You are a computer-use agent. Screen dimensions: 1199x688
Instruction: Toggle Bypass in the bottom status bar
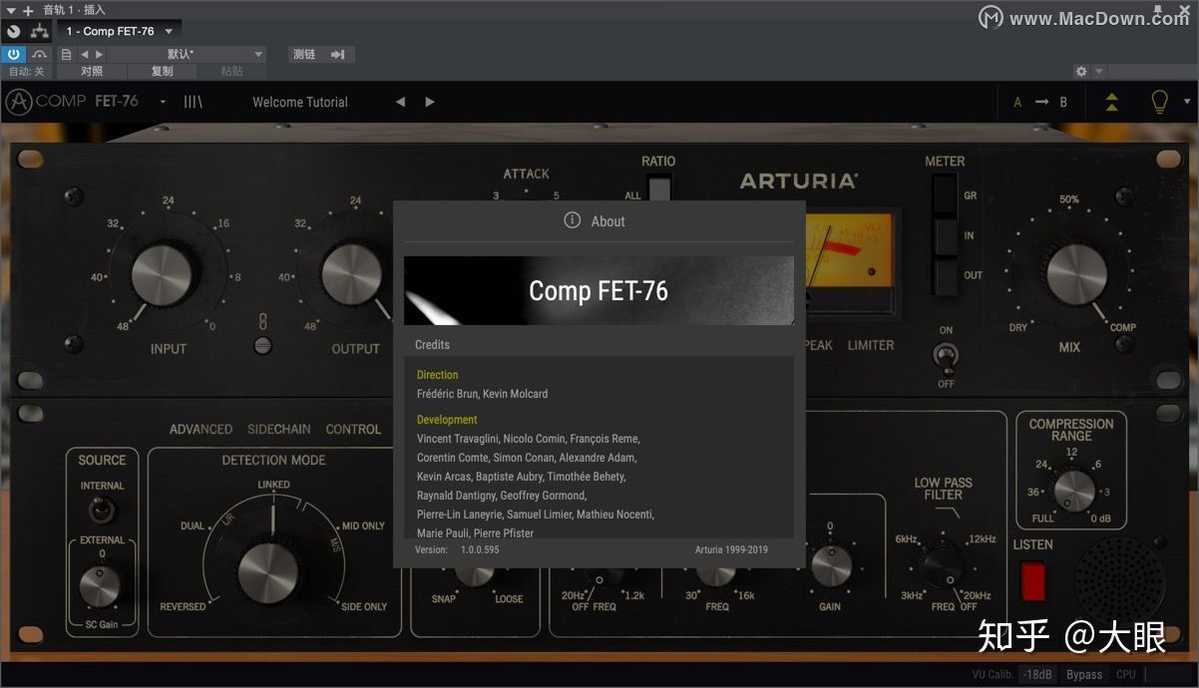[x=1084, y=674]
